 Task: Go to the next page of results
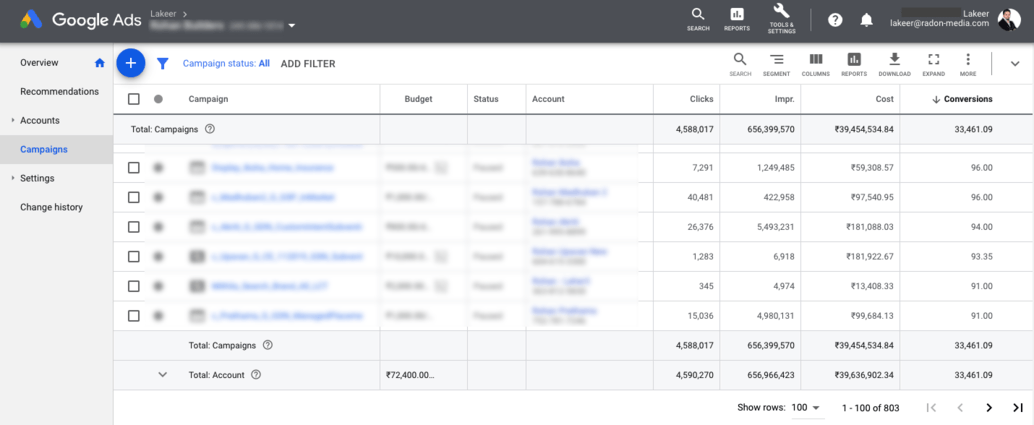point(989,408)
